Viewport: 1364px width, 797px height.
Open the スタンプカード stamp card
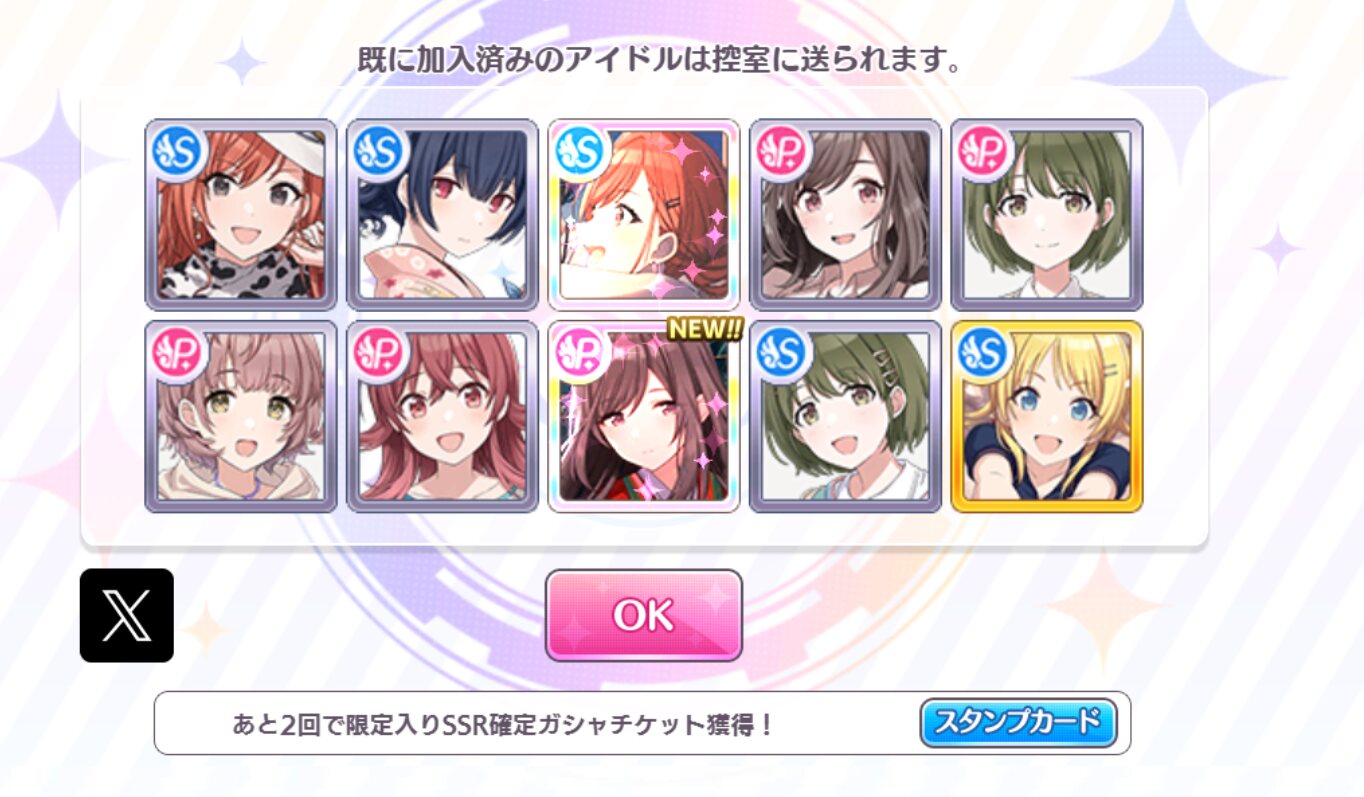pos(1018,722)
